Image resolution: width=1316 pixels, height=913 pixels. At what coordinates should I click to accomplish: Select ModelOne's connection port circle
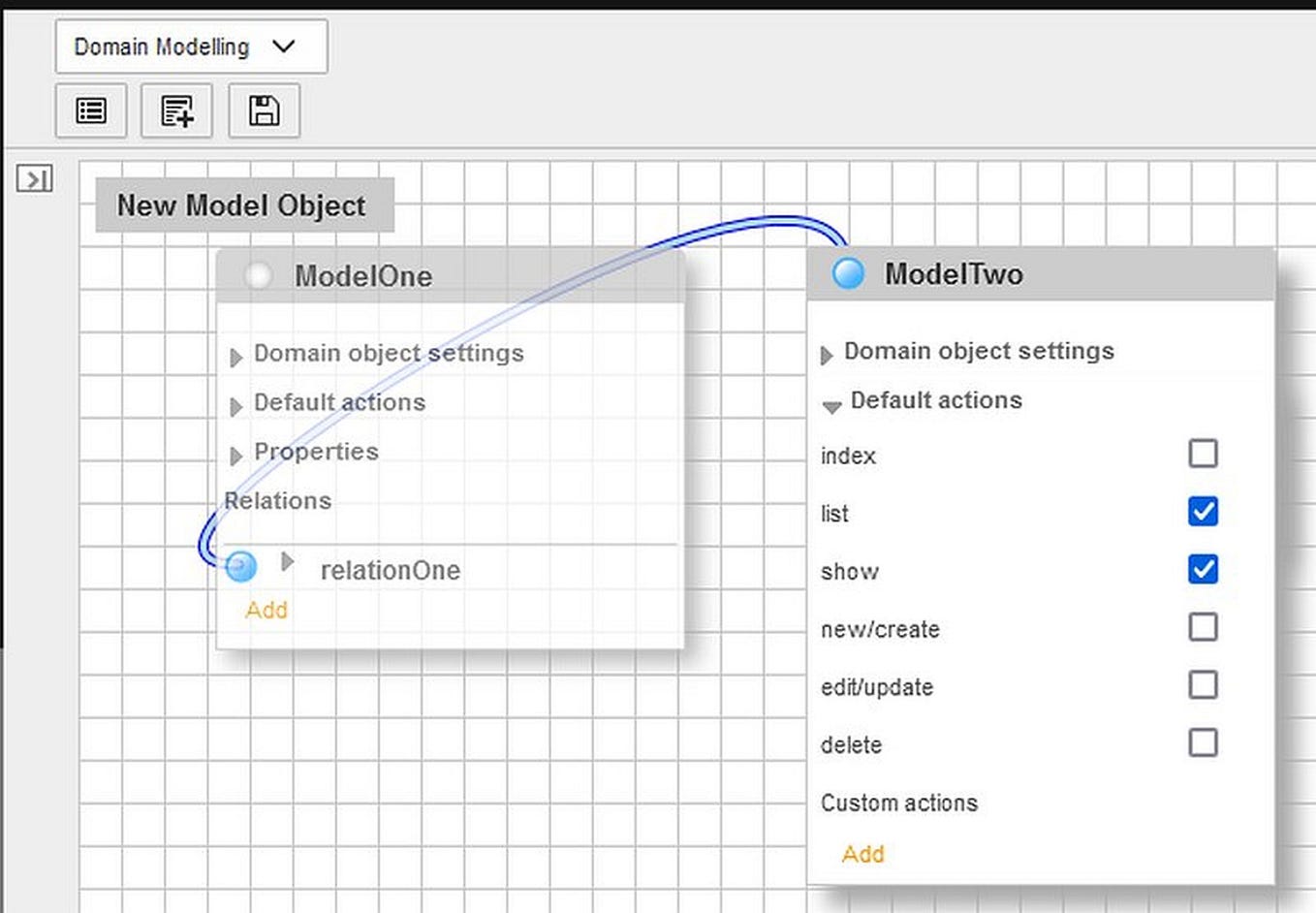pyautogui.click(x=257, y=275)
